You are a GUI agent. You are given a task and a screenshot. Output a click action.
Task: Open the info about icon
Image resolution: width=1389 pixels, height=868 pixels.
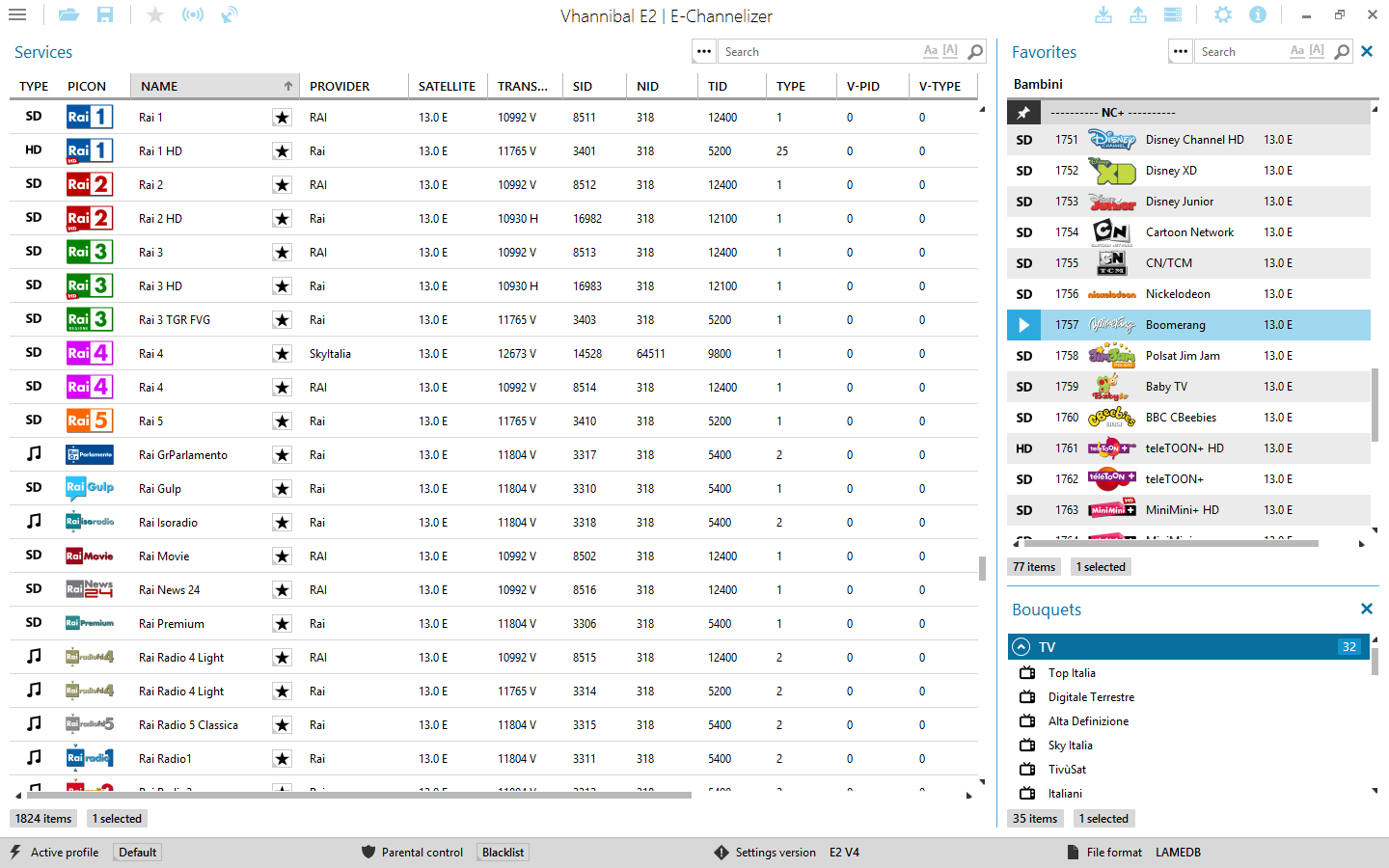[1258, 15]
